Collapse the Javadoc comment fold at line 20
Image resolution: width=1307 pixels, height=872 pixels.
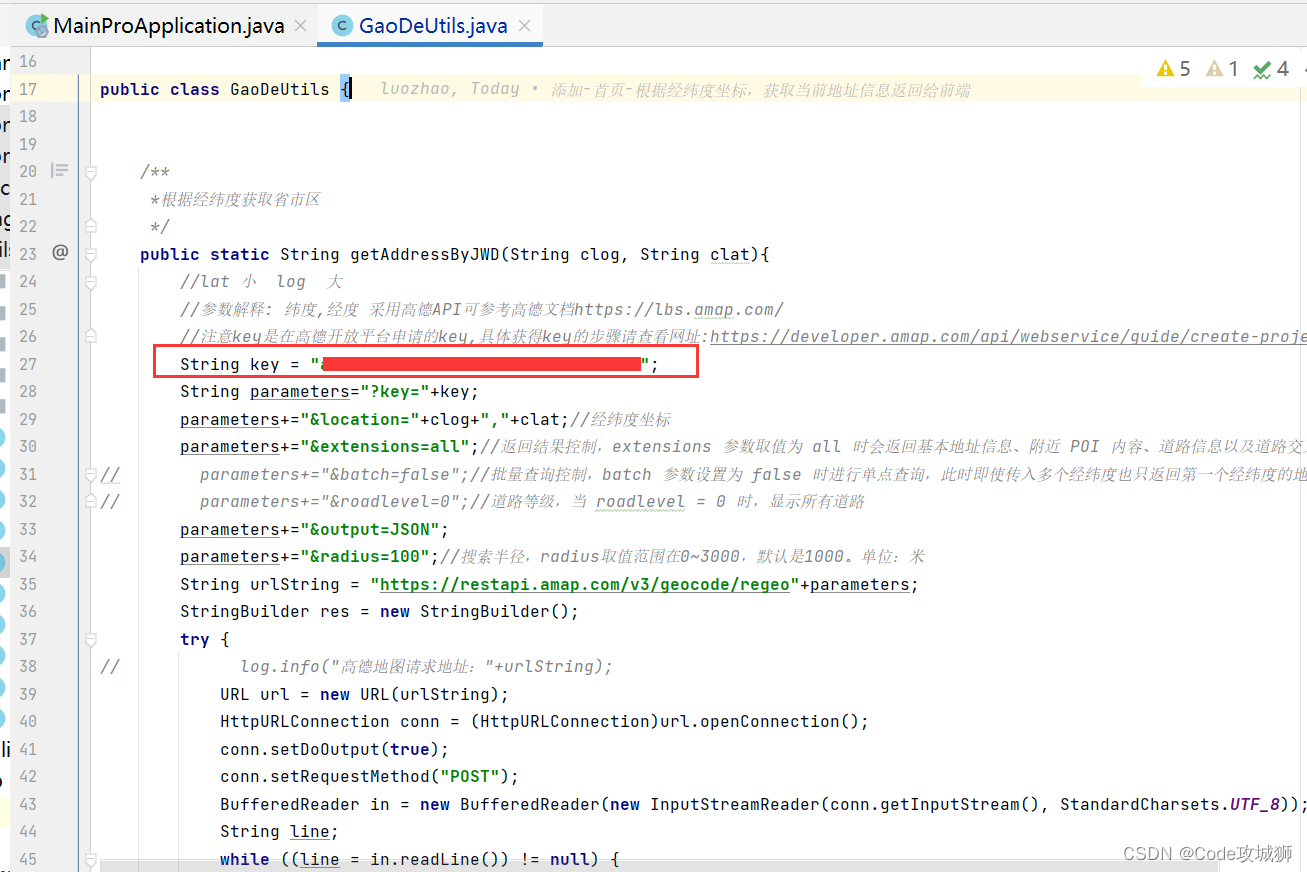(x=91, y=172)
